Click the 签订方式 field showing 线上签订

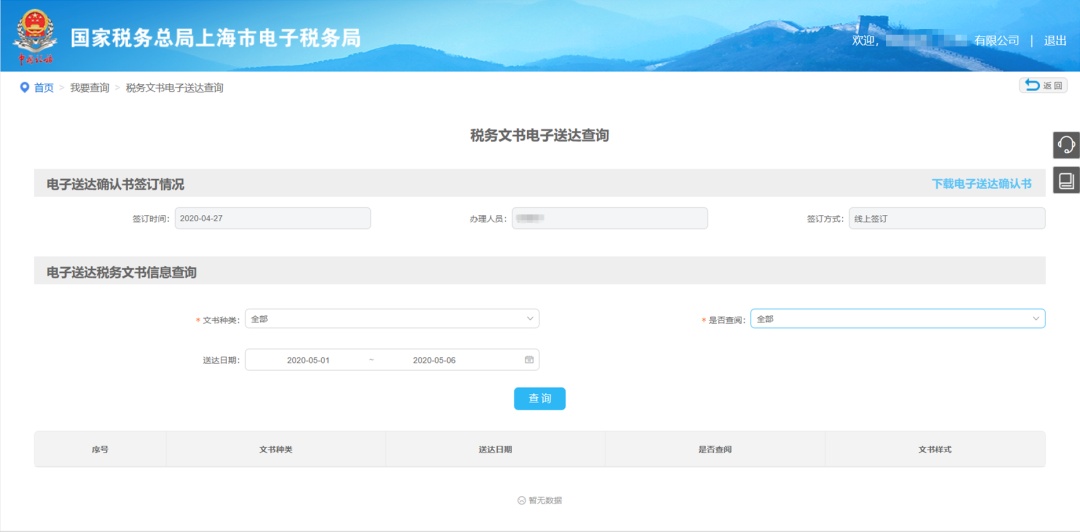click(x=947, y=218)
